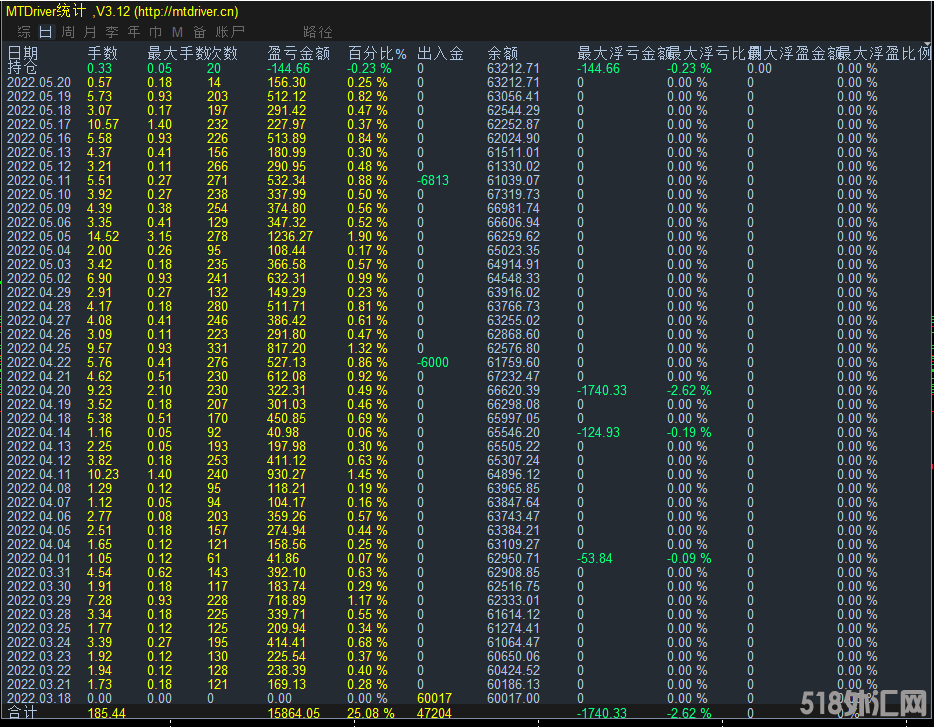Viewport: 934px width, 727px height.
Task: Click percentage 1.90 % on 2022.05.05
Action: [x=368, y=237]
